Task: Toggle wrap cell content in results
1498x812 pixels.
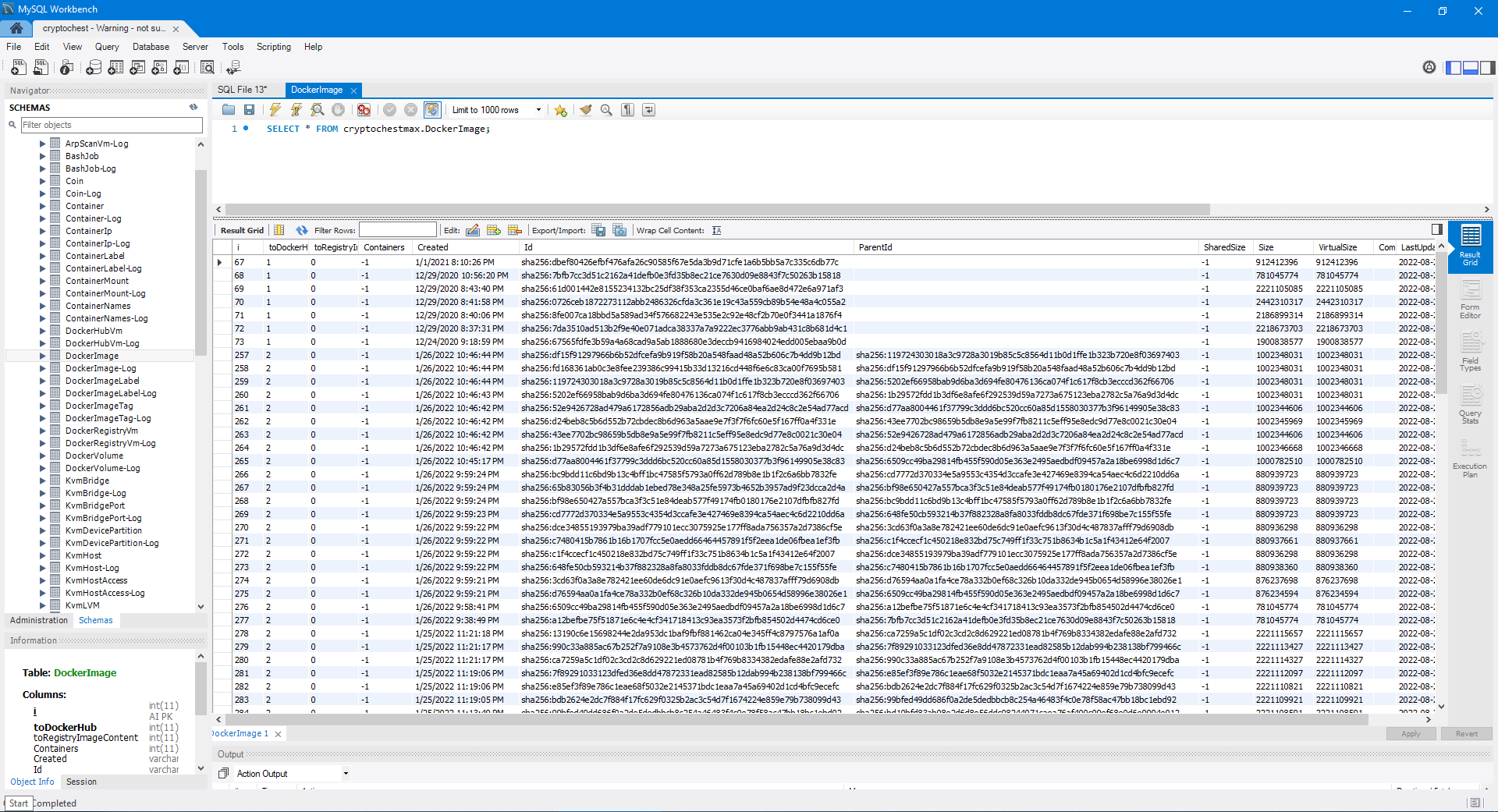Action: point(716,230)
